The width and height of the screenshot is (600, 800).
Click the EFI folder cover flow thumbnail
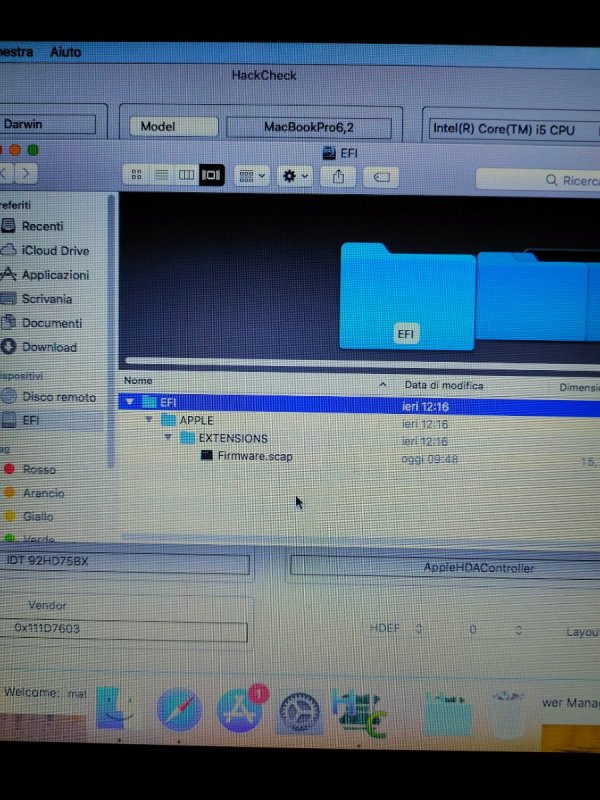tap(407, 296)
